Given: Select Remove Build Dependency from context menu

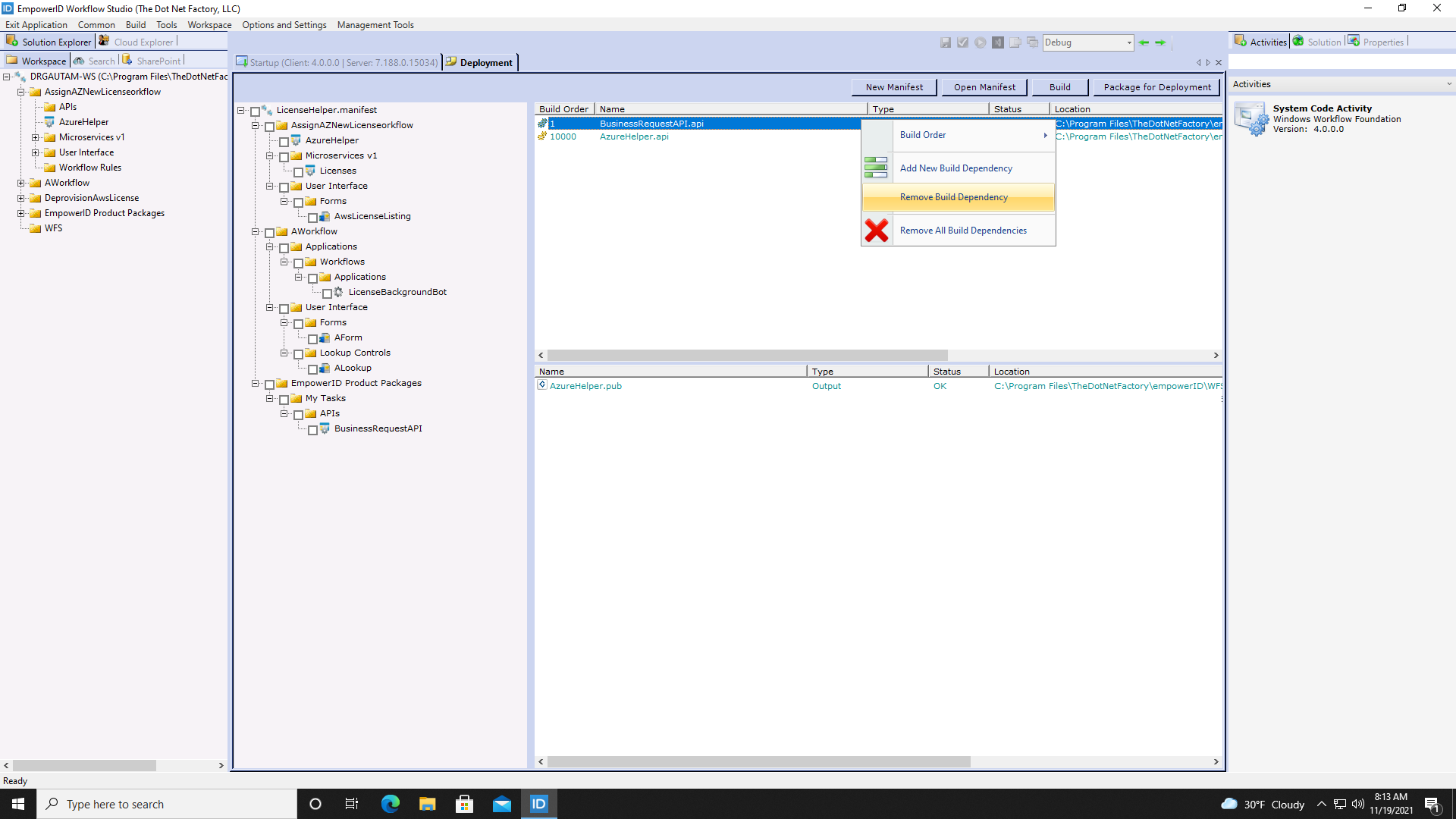Looking at the screenshot, I should 953,196.
